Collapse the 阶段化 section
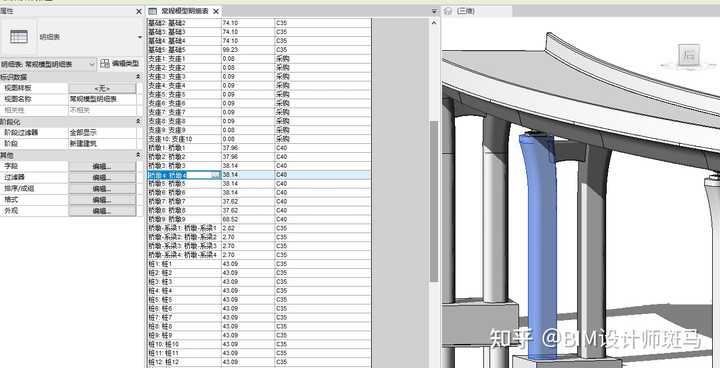The height and width of the screenshot is (368, 720). click(138, 122)
